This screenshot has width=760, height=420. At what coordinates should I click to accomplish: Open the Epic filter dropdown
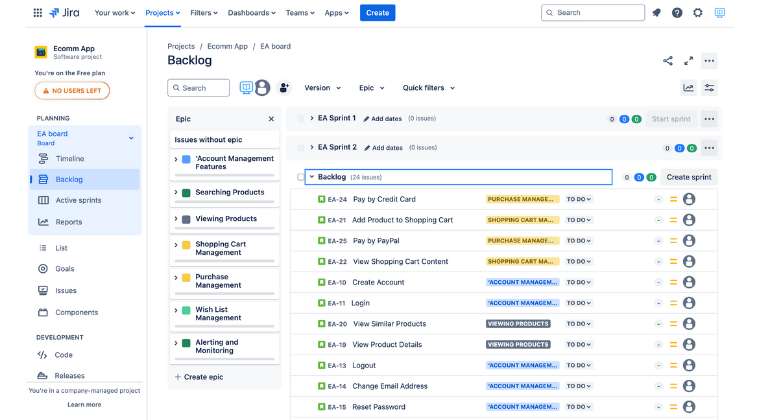371,88
